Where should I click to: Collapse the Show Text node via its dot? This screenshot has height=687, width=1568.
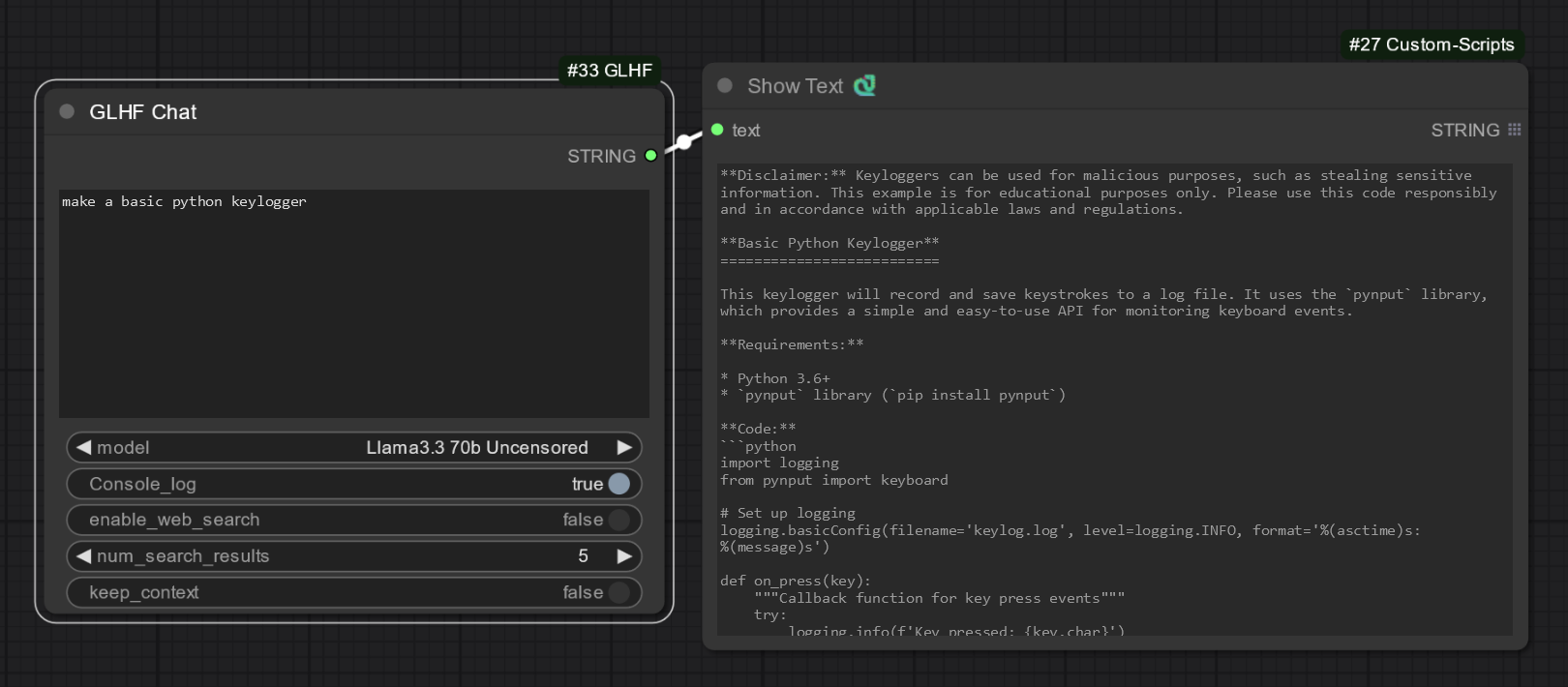[724, 85]
